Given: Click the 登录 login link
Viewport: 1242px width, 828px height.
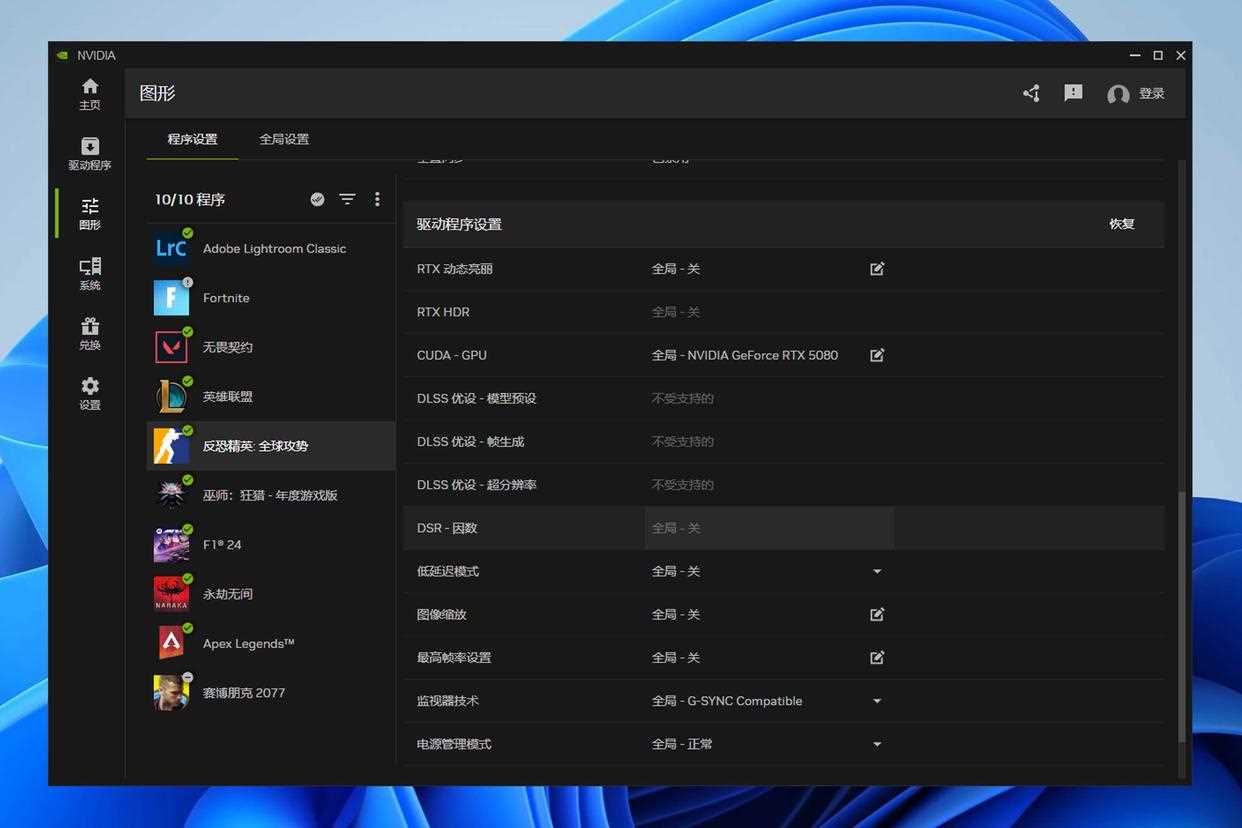Looking at the screenshot, I should (x=1152, y=94).
